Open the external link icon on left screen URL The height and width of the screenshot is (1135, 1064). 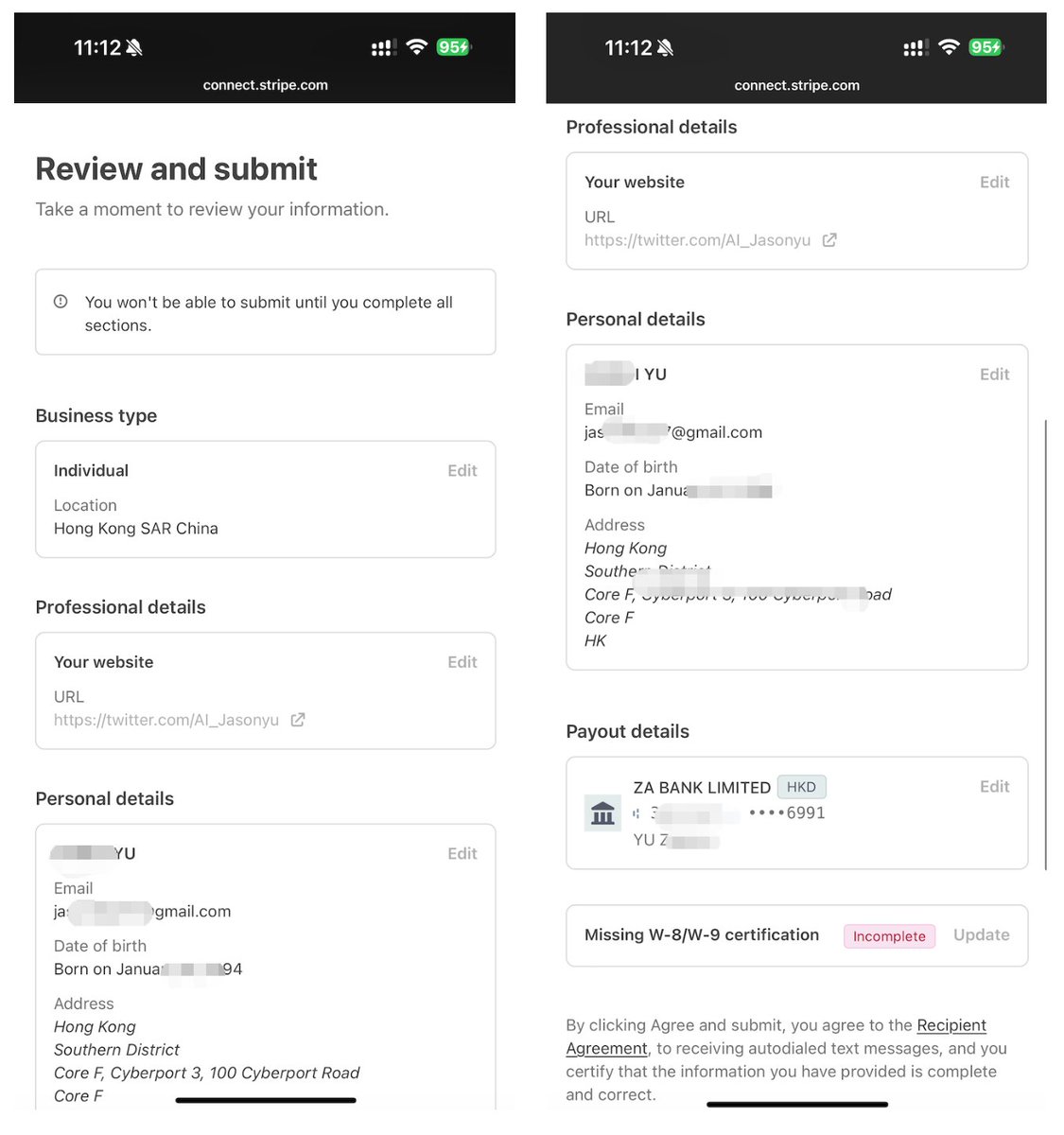pyautogui.click(x=298, y=720)
